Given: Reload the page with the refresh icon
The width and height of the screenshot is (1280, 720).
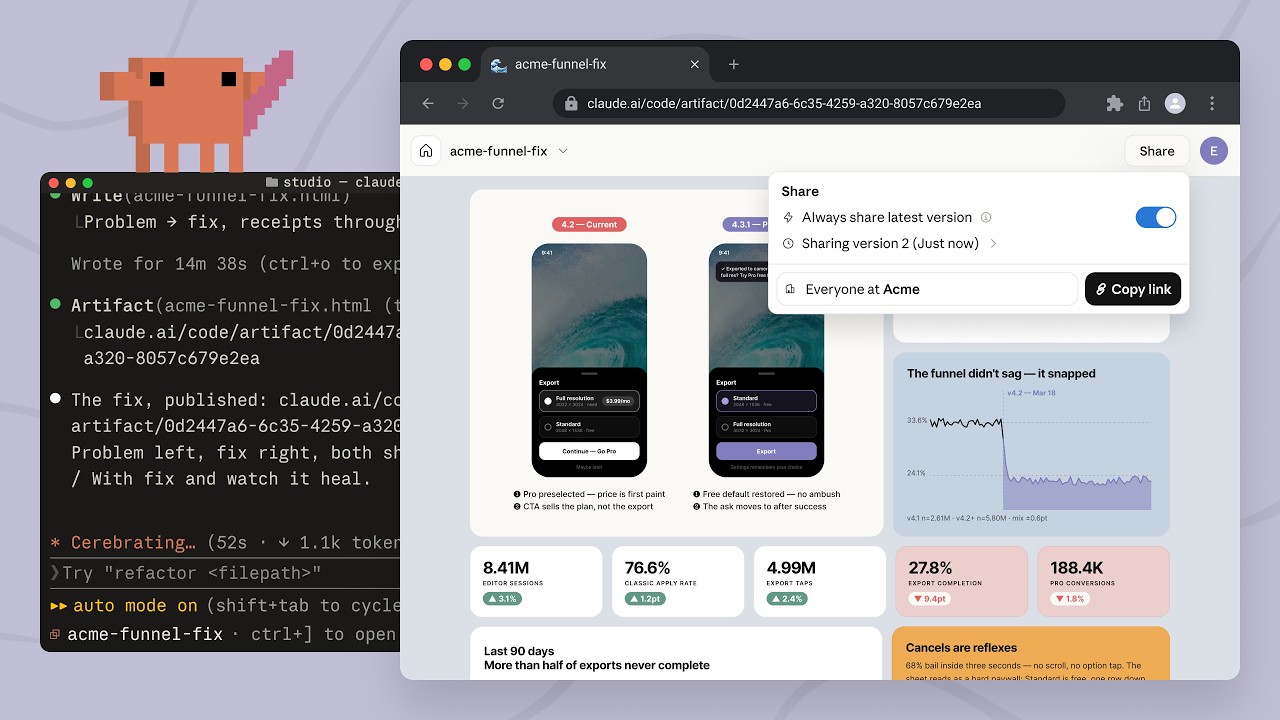Looking at the screenshot, I should (498, 103).
